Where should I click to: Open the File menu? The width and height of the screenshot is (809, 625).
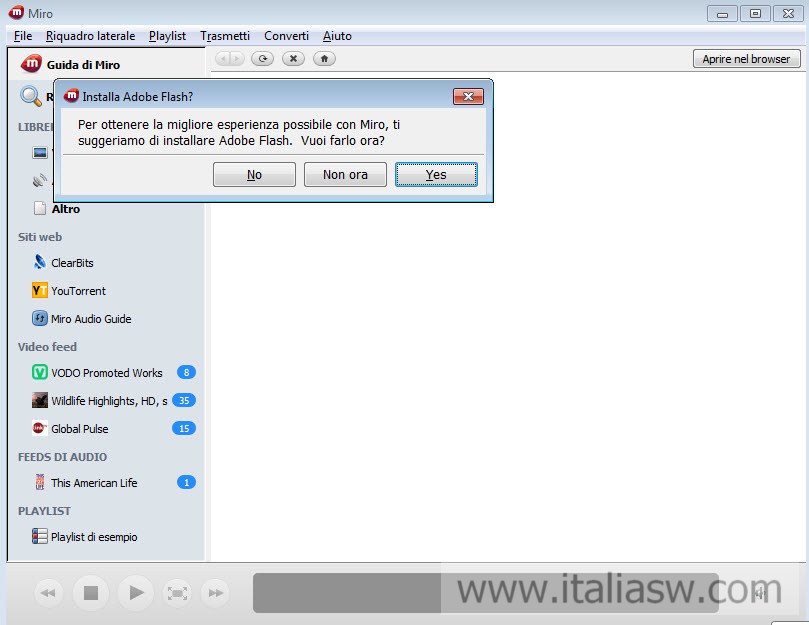pos(23,36)
